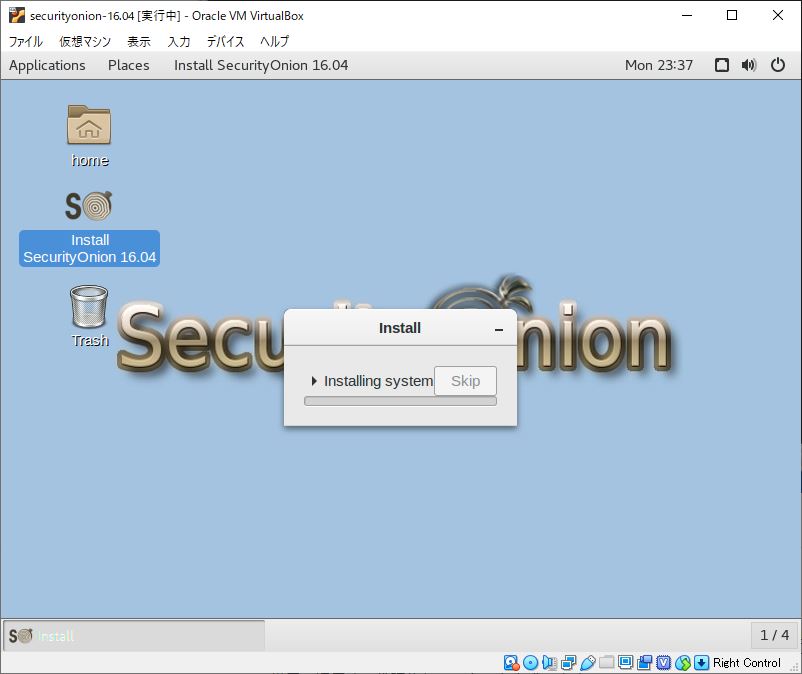Expand the Installing system details triangle

(x=314, y=381)
